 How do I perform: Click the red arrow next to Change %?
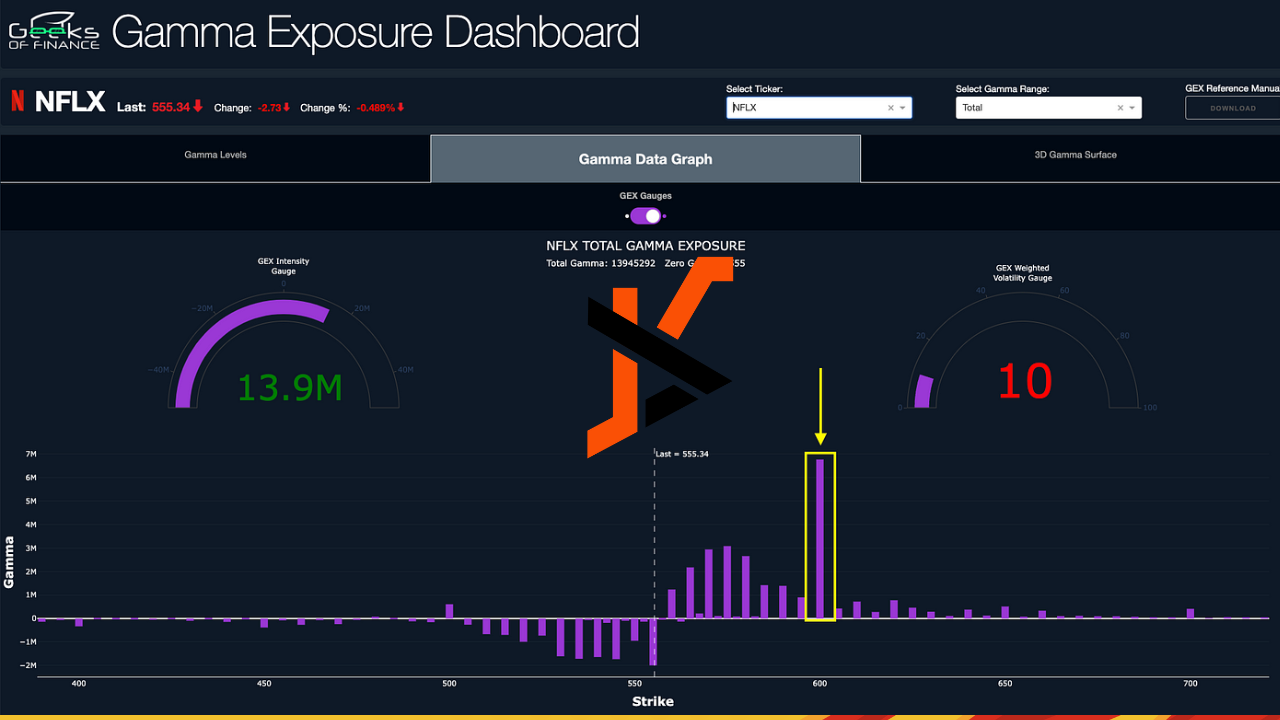click(401, 107)
